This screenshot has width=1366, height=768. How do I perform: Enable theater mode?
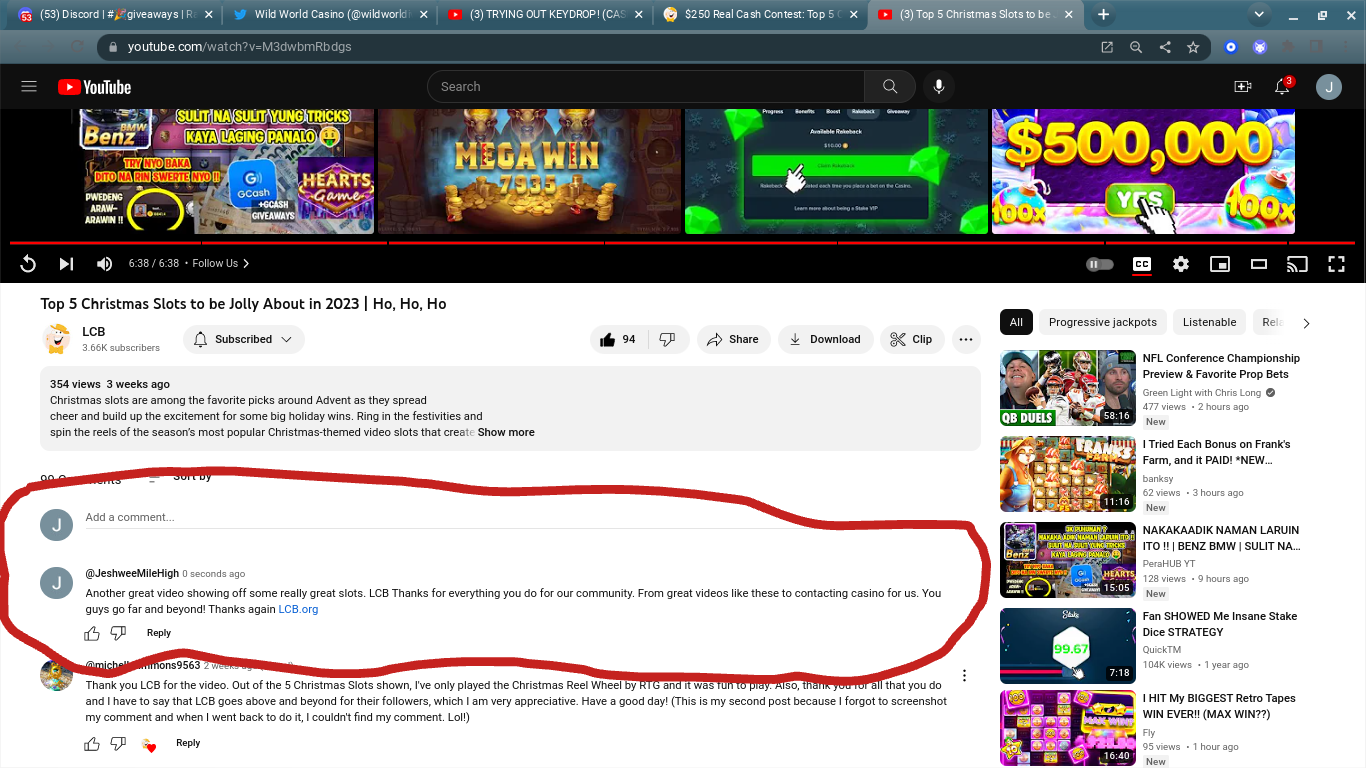1259,264
